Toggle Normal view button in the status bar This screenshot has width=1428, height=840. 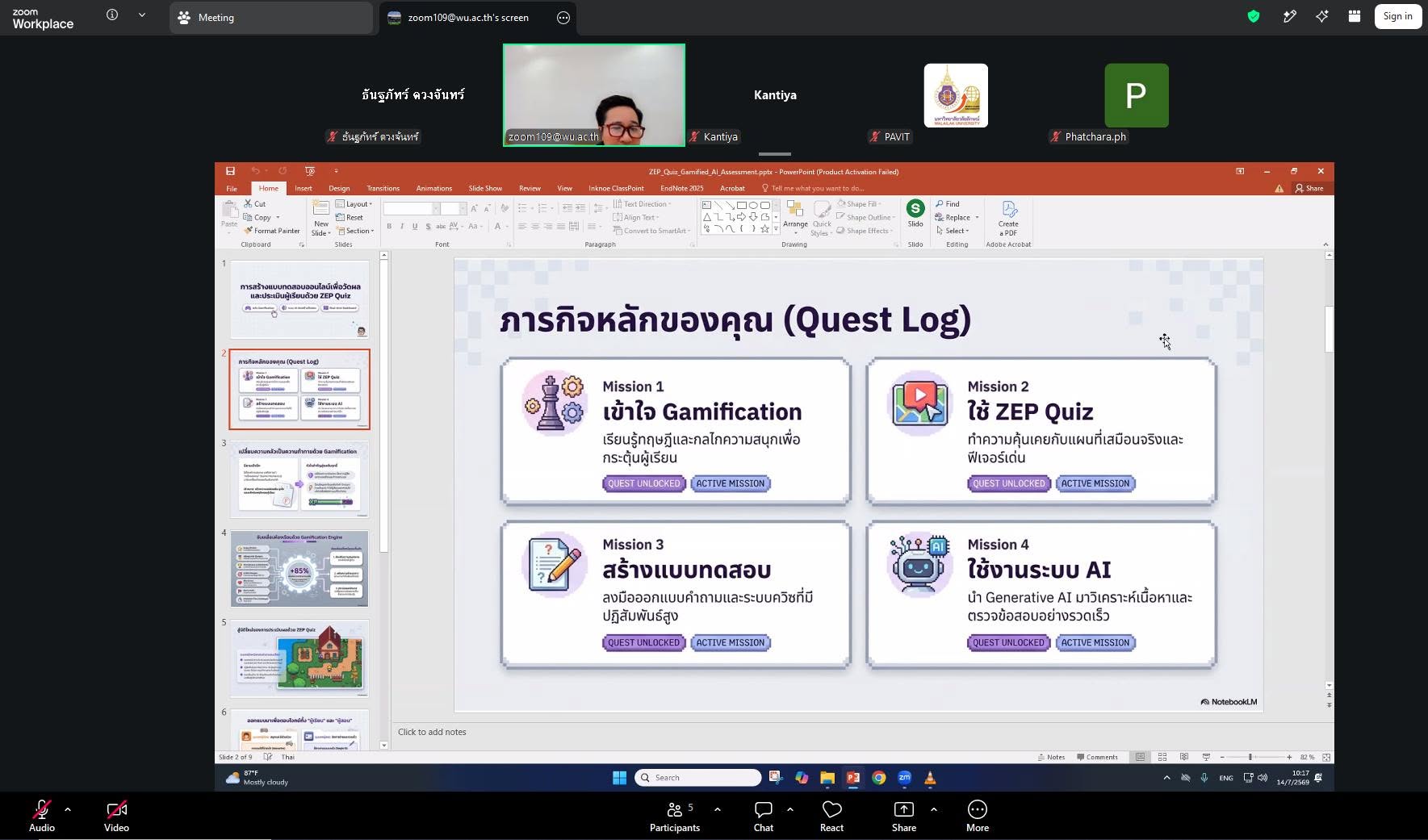(x=1140, y=757)
